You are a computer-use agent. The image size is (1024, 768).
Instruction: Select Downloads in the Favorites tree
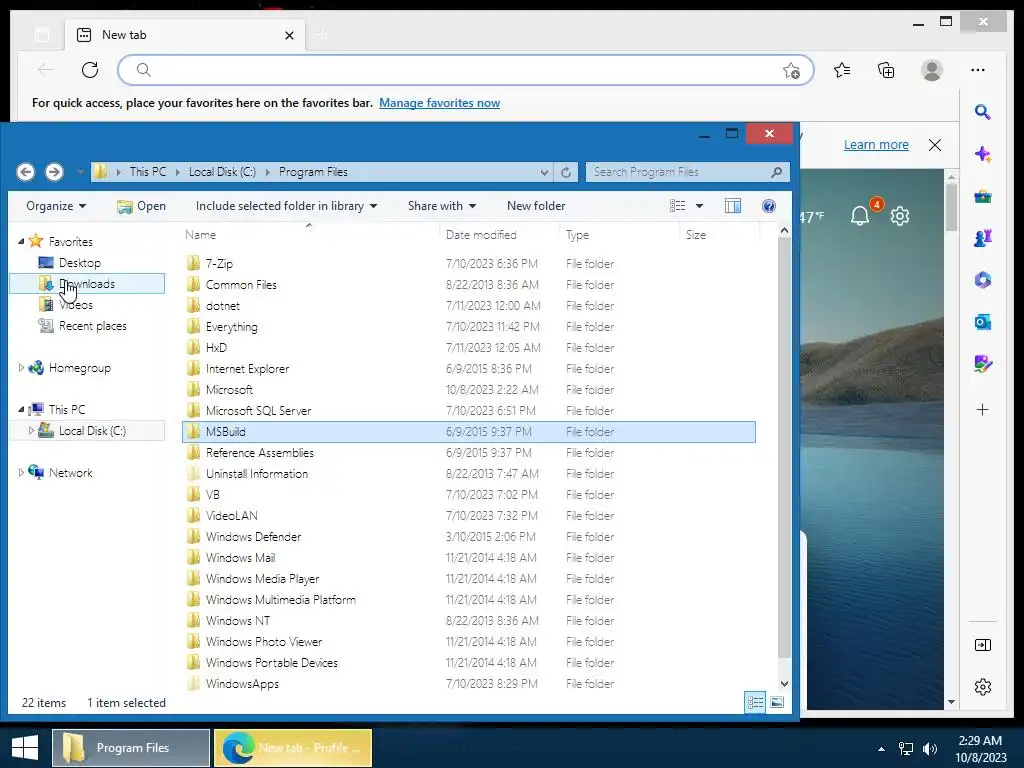(x=88, y=283)
